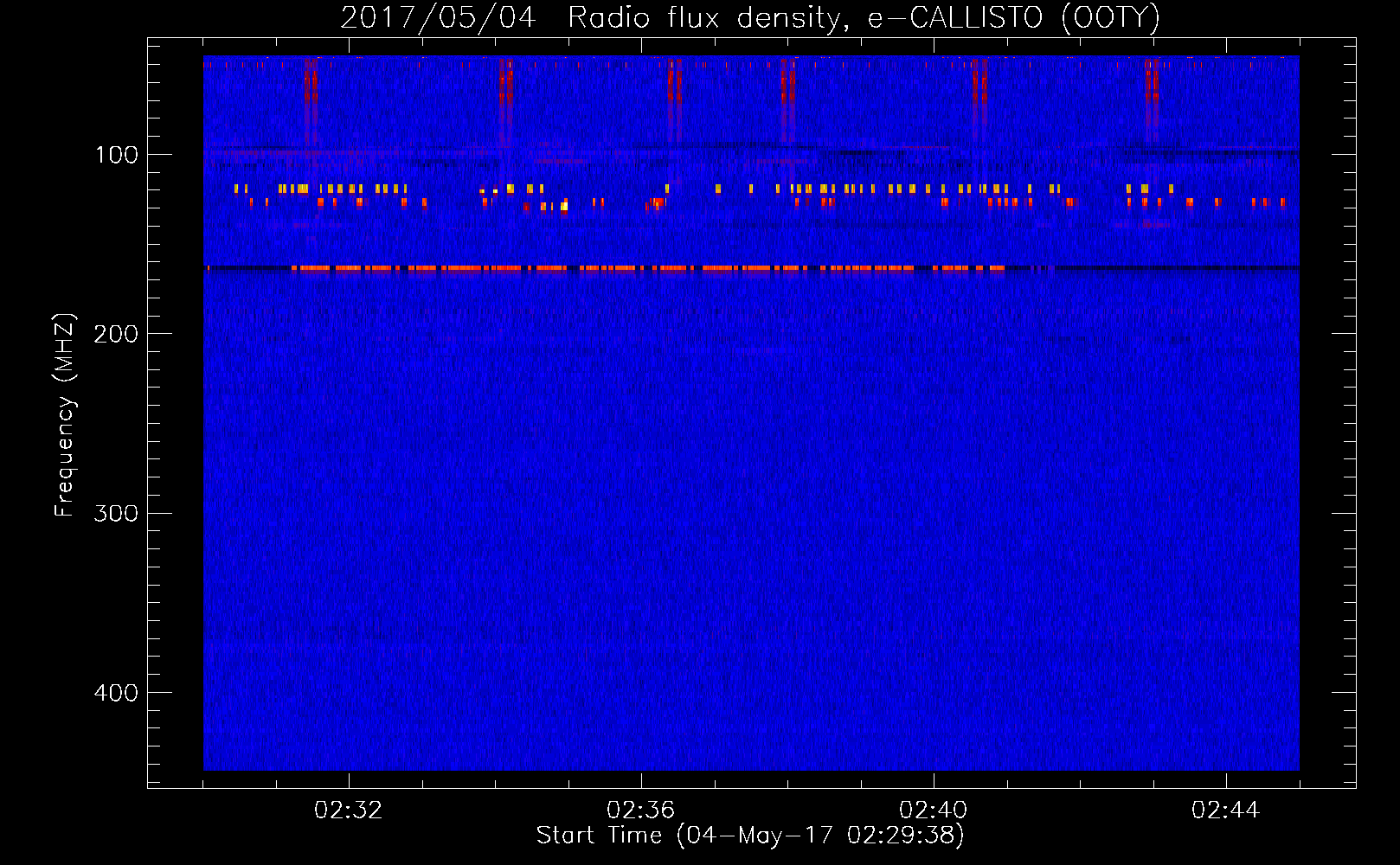Viewport: 1400px width, 865px height.
Task: Click the plot title '2017/05/04 Radio flux density, e-CALLISTO (OOTY)'
Action: (750, 18)
